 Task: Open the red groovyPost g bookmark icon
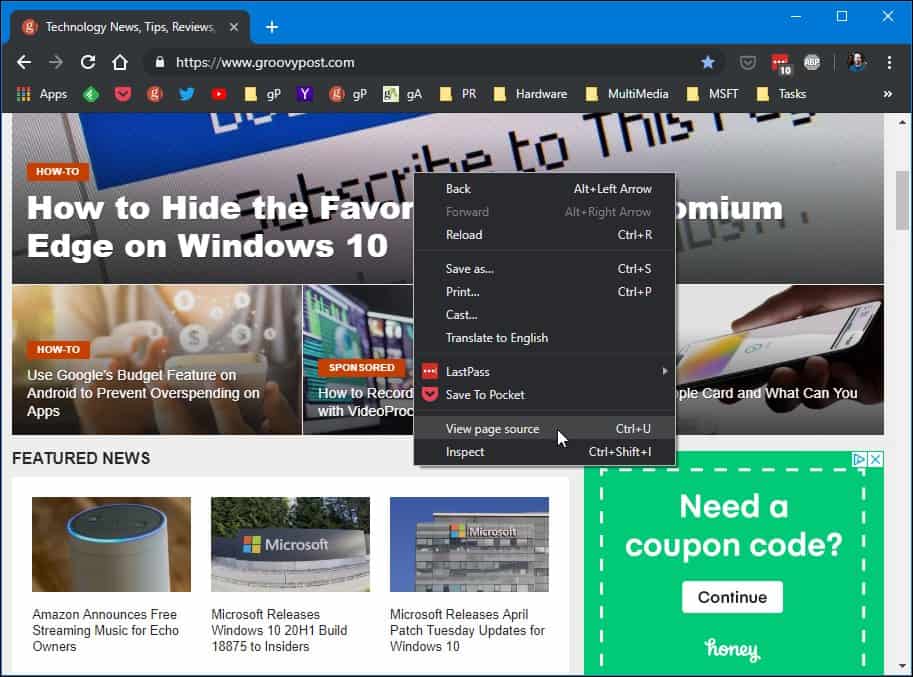(x=155, y=94)
